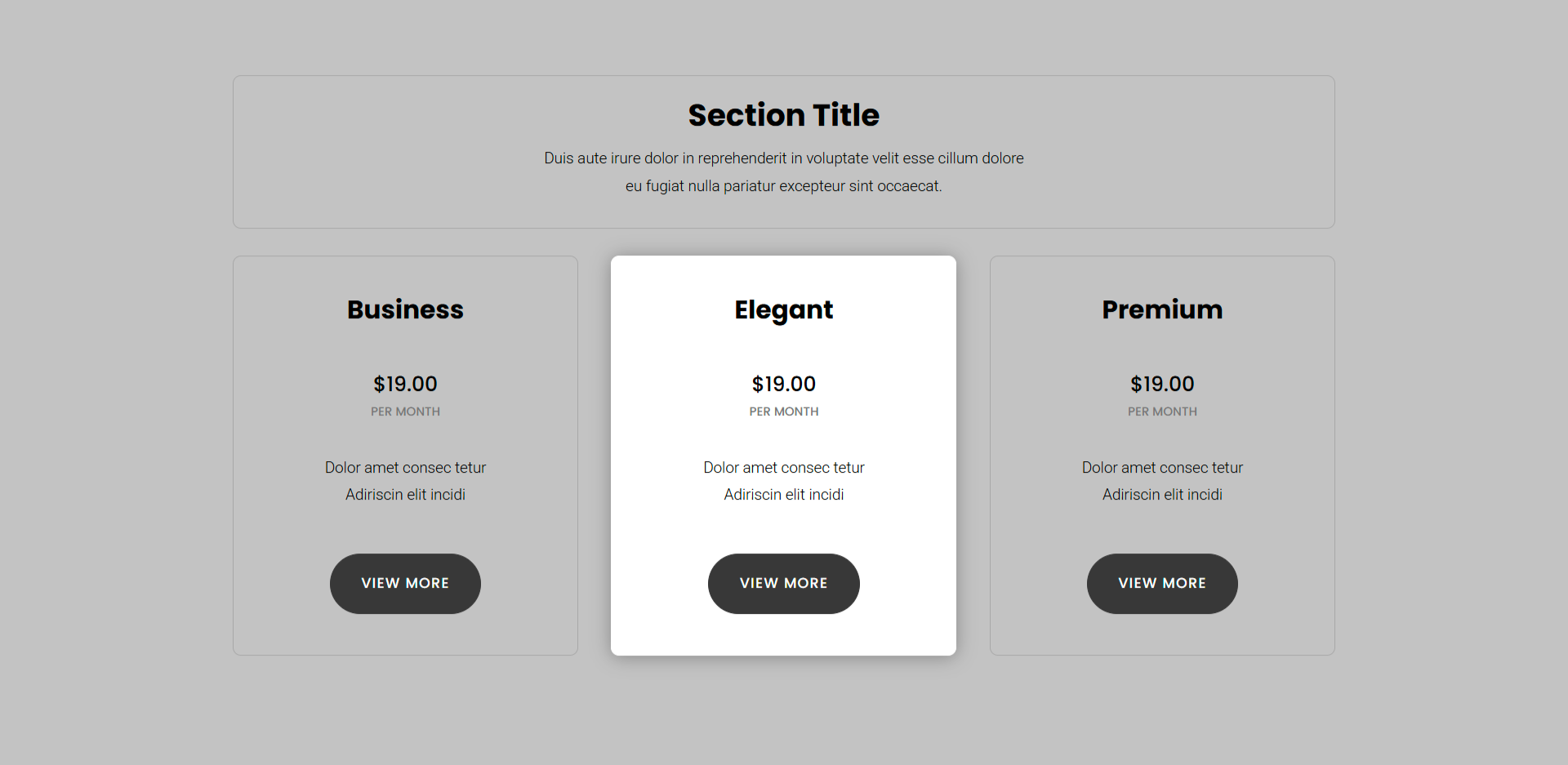Screen dimensions: 1568x765
Task: Click 'Adiriscin elit incidi' in Business card
Action: point(405,495)
